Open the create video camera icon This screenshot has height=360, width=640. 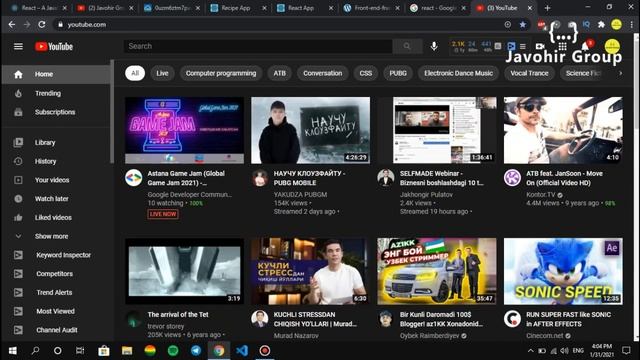[540, 46]
